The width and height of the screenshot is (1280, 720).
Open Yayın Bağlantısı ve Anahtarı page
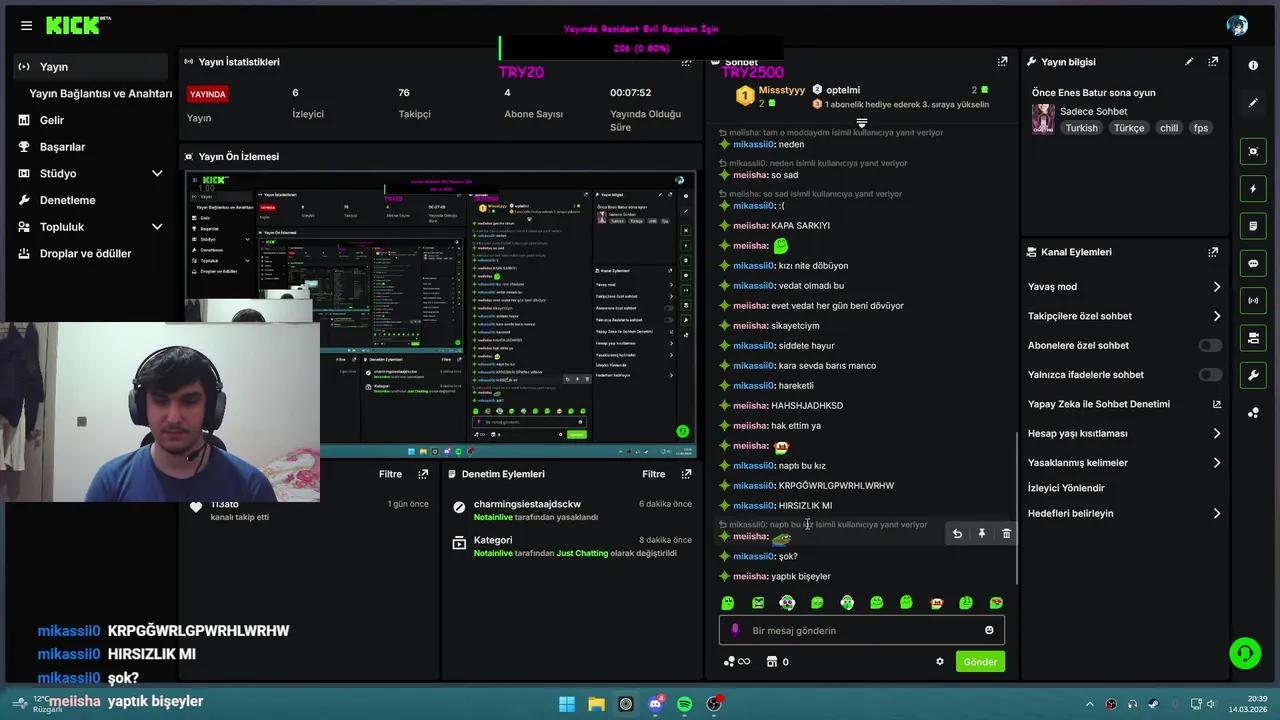tap(100, 94)
